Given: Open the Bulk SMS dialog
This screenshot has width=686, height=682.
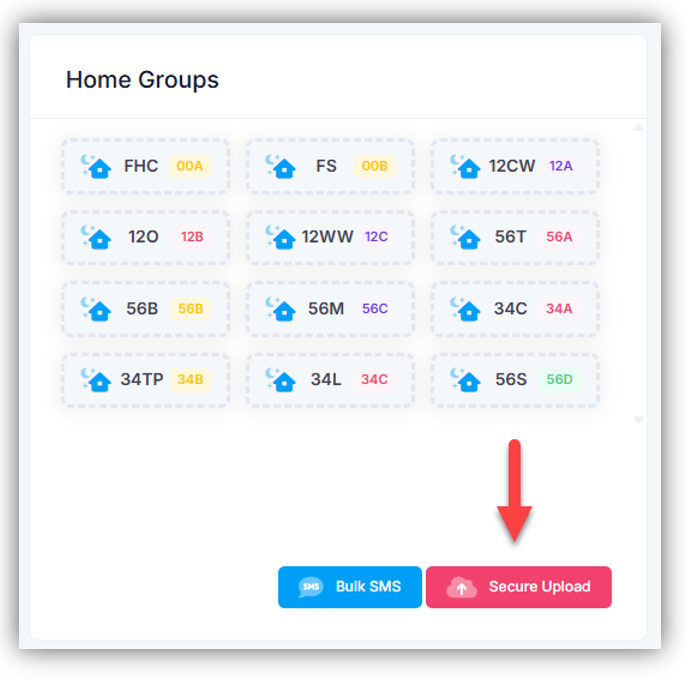Looking at the screenshot, I should pyautogui.click(x=350, y=587).
